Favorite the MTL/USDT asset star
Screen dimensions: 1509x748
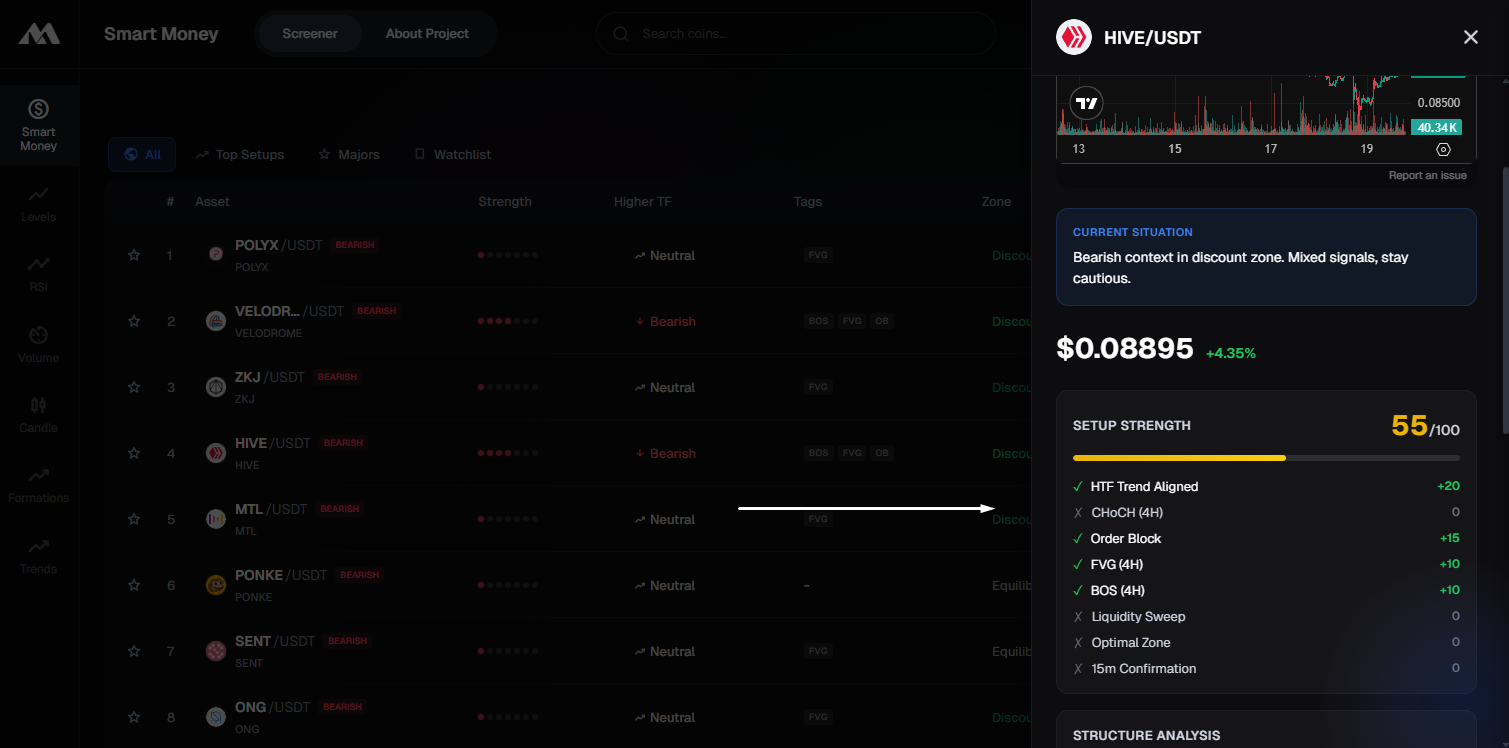[x=134, y=520]
